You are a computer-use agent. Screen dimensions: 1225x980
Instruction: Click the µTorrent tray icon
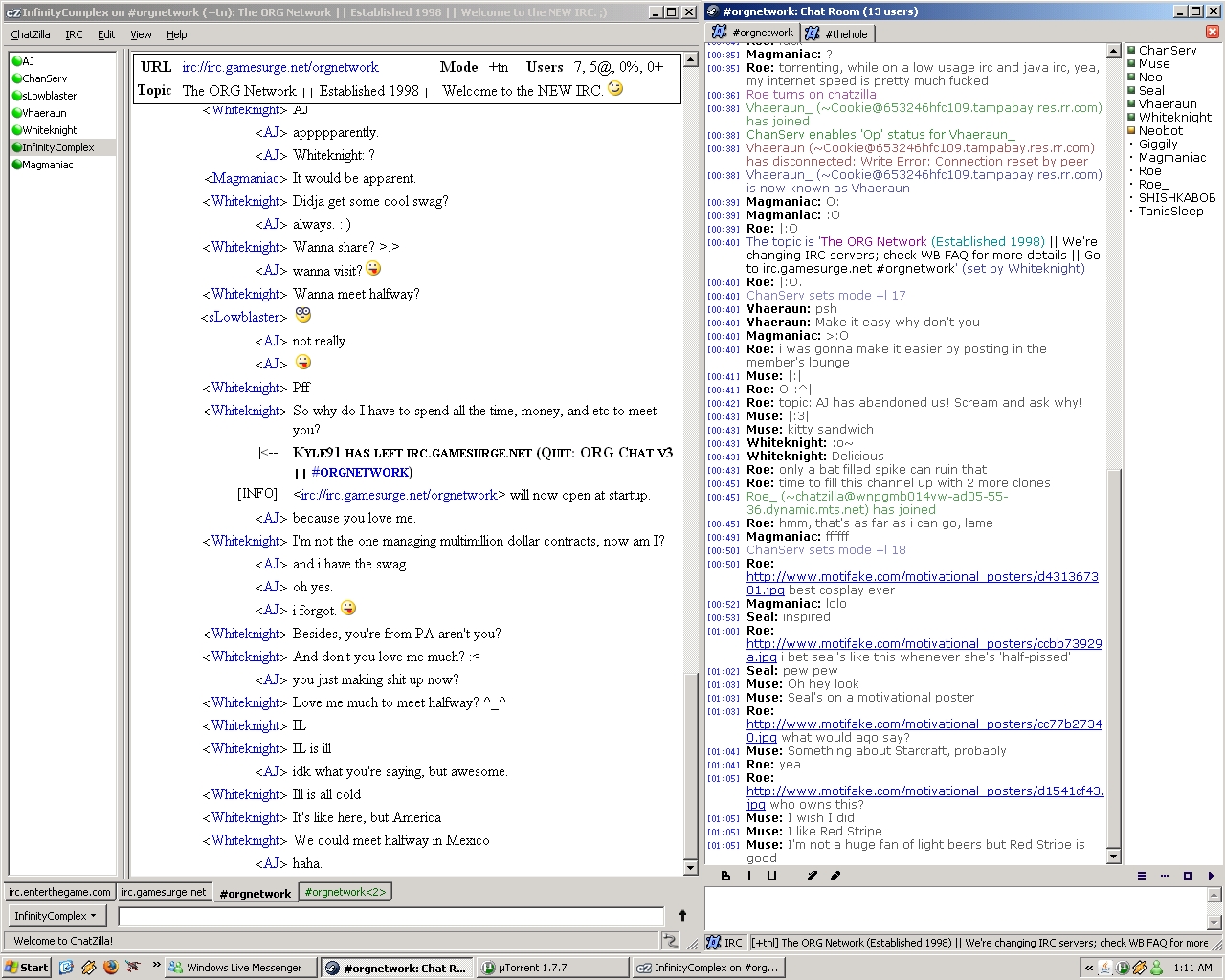[1123, 969]
